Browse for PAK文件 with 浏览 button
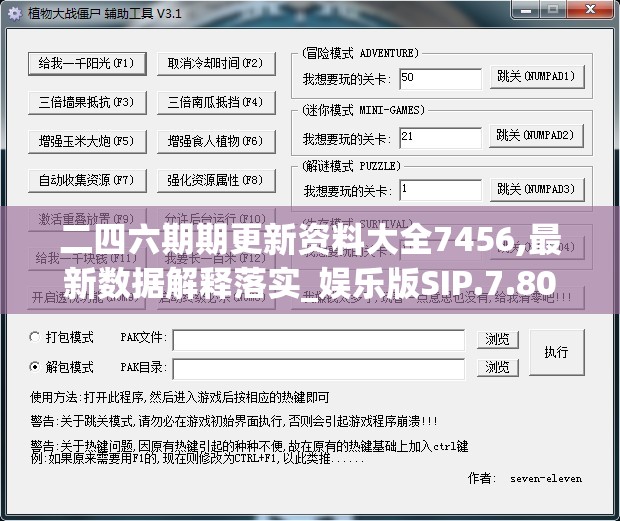This screenshot has width=620, height=521. coord(497,340)
